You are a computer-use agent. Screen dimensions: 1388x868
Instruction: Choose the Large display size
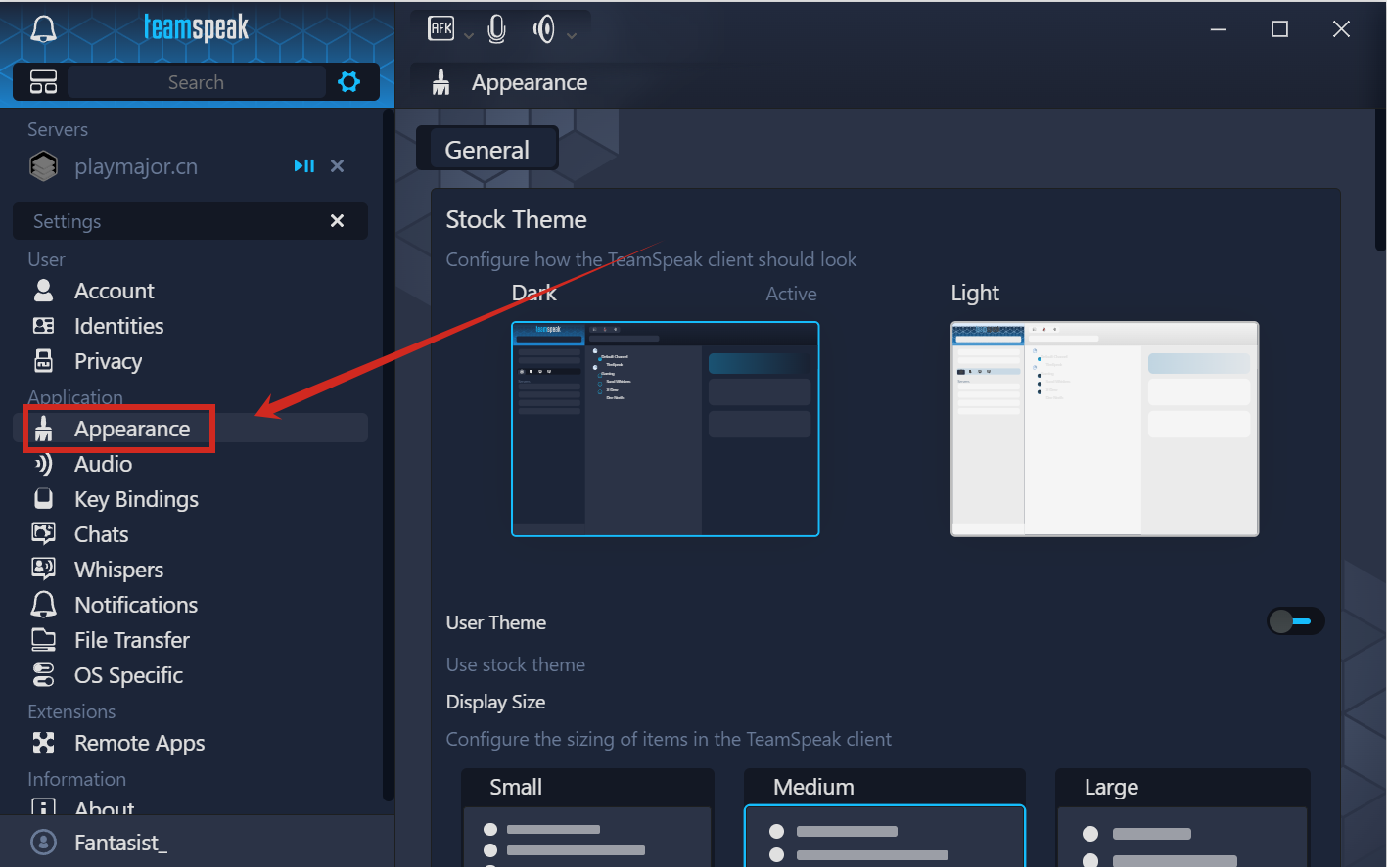pyautogui.click(x=1182, y=818)
